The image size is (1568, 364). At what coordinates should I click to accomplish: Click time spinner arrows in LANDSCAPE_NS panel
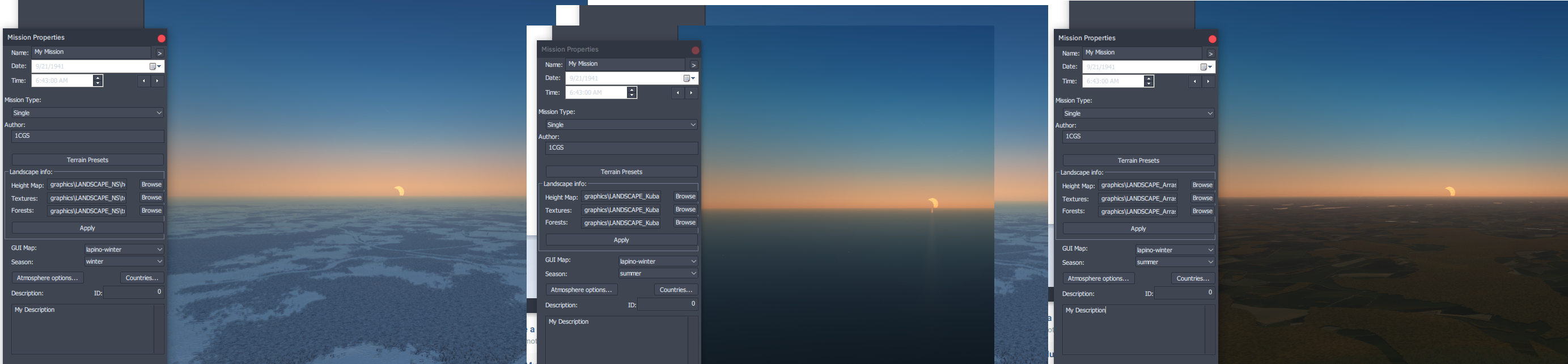tap(98, 81)
